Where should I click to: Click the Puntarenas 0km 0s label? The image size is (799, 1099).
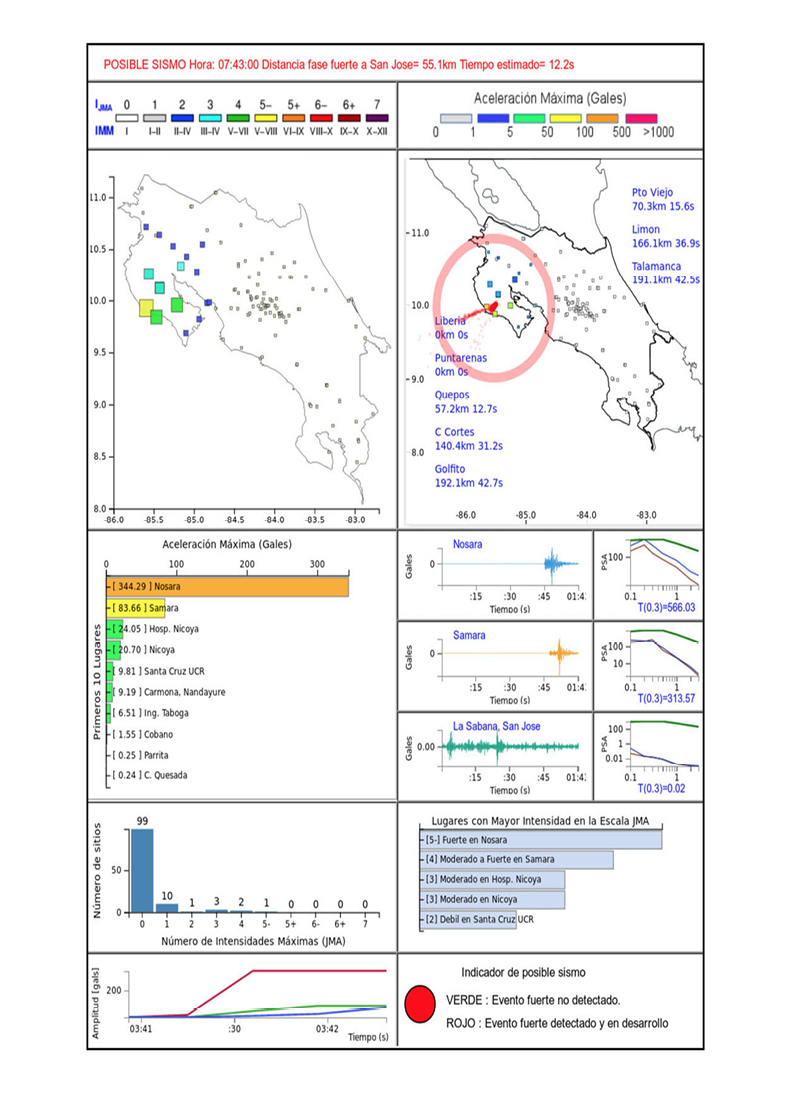click(460, 364)
